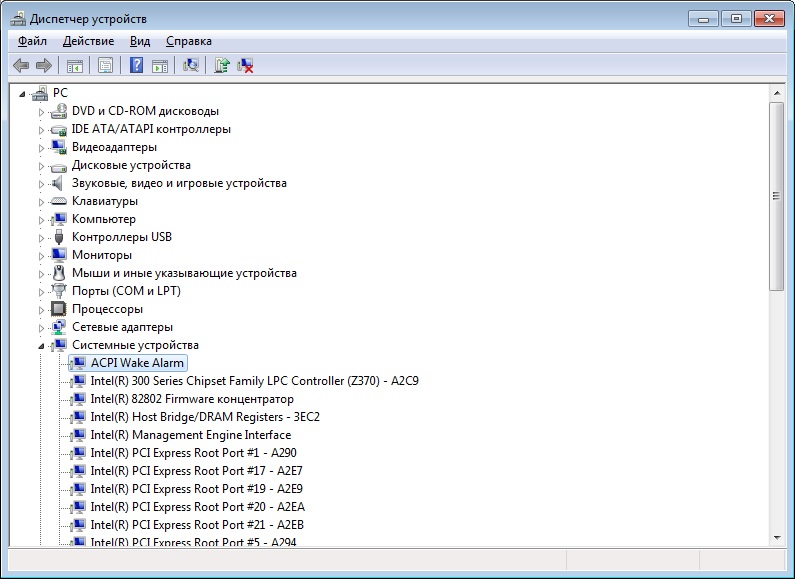Click the Uninstall device red X icon

click(x=245, y=65)
